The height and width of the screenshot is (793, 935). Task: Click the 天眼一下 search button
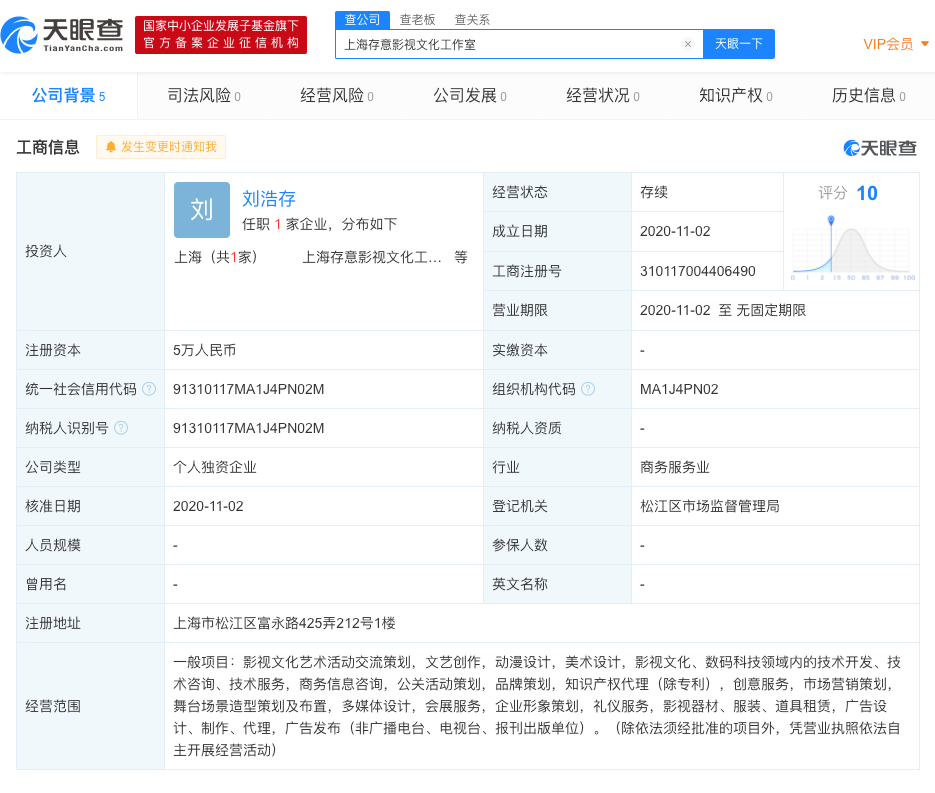[x=739, y=44]
